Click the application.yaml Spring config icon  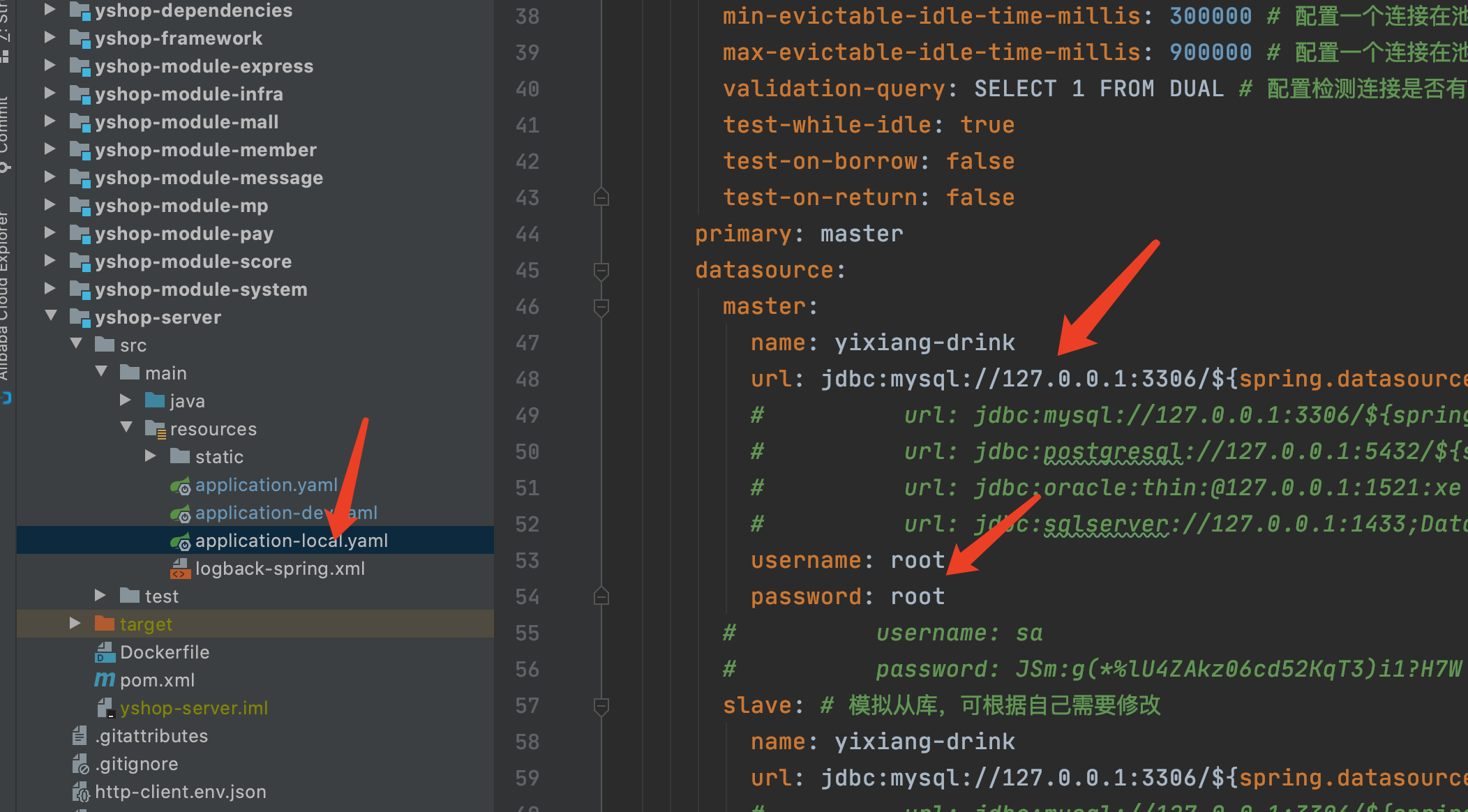[180, 486]
